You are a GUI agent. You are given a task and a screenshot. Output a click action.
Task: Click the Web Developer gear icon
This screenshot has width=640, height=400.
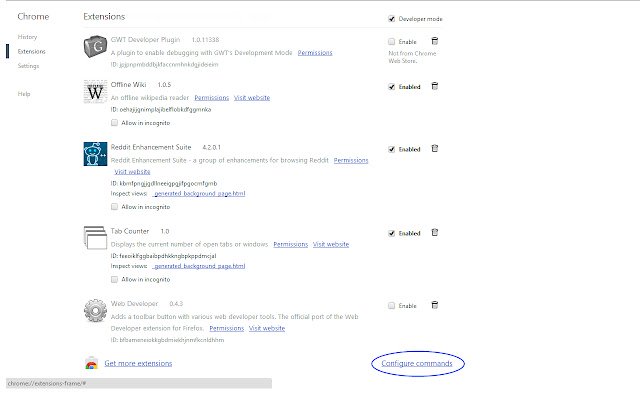[95, 311]
